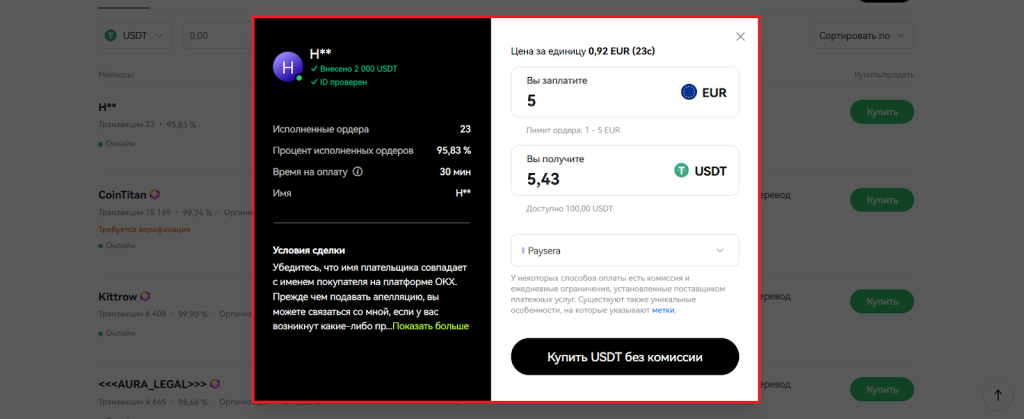Click the Показать больше link
This screenshot has width=1024, height=419.
pos(431,326)
